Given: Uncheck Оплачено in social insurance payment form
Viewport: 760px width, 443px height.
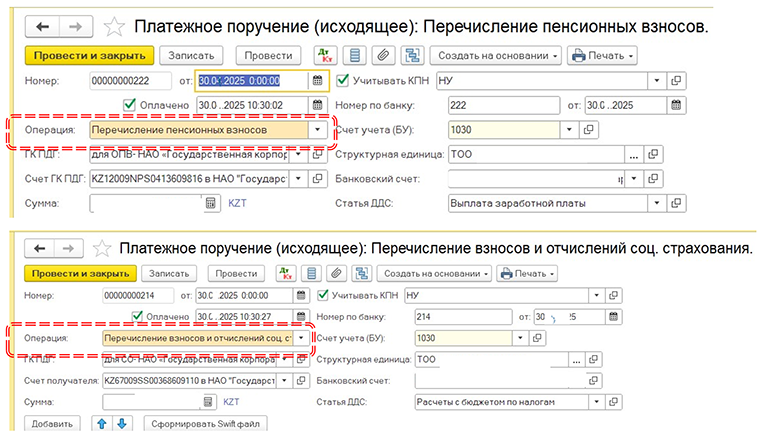Looking at the screenshot, I should coord(128,317).
